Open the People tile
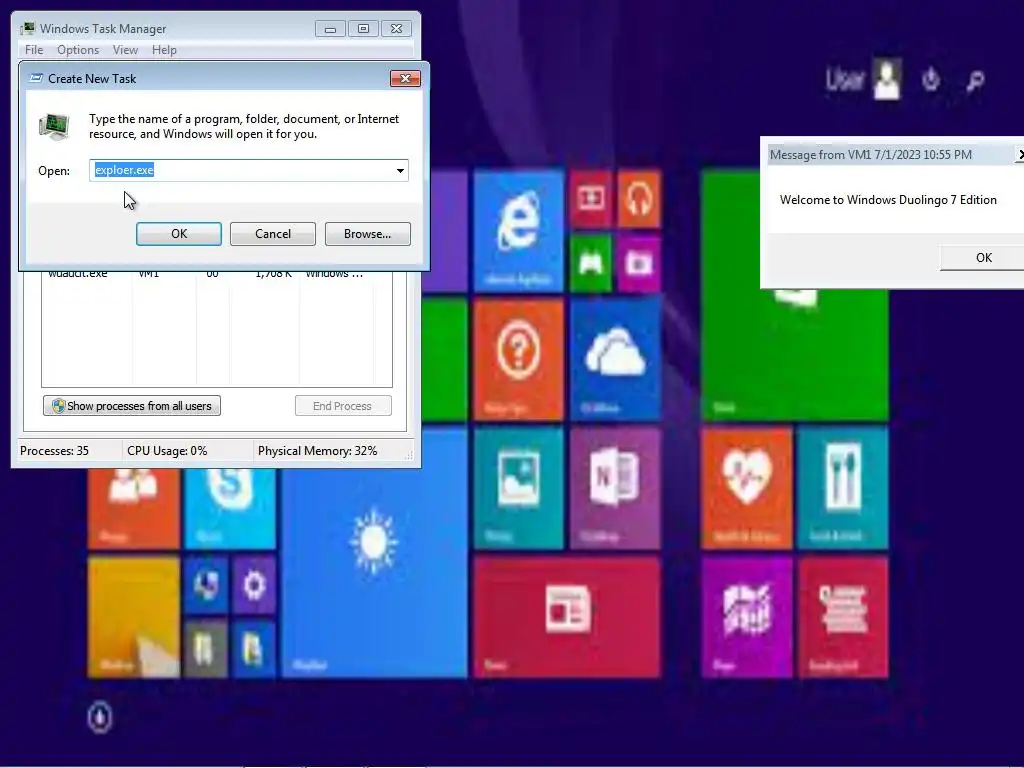This screenshot has height=768, width=1024. (133, 508)
